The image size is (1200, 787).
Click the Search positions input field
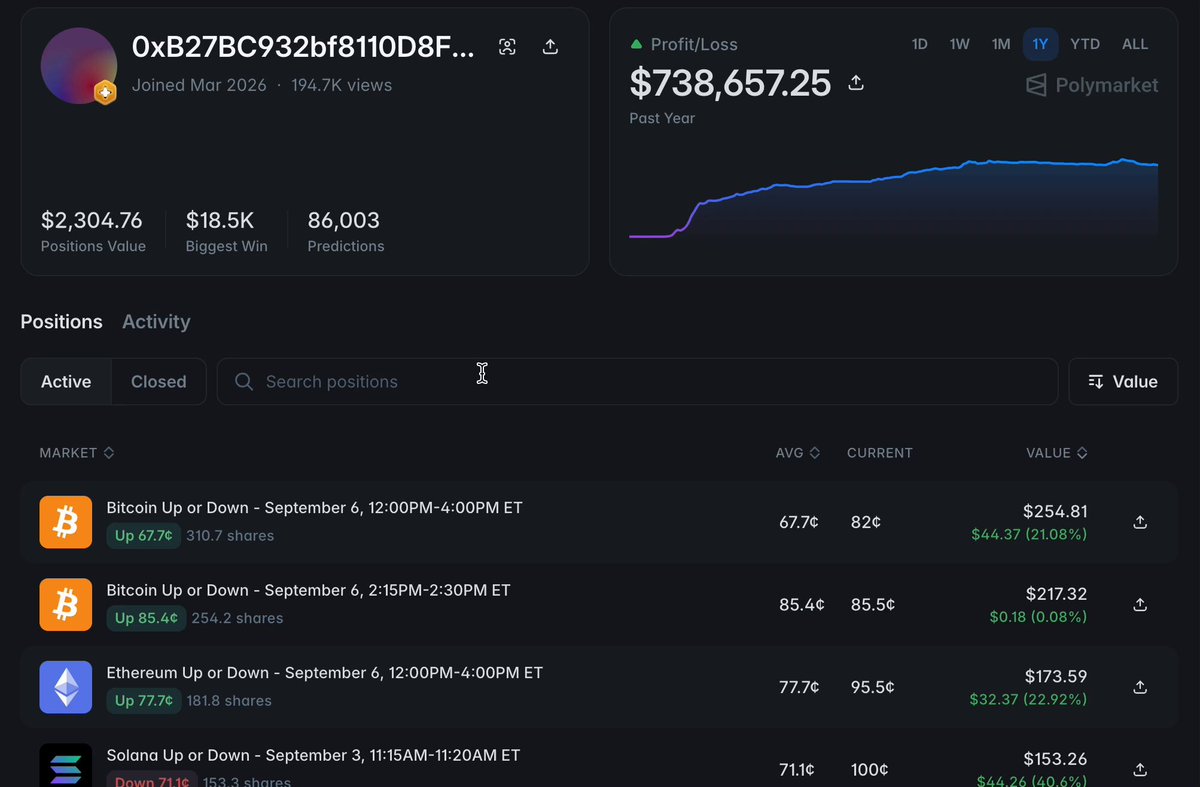click(x=637, y=381)
